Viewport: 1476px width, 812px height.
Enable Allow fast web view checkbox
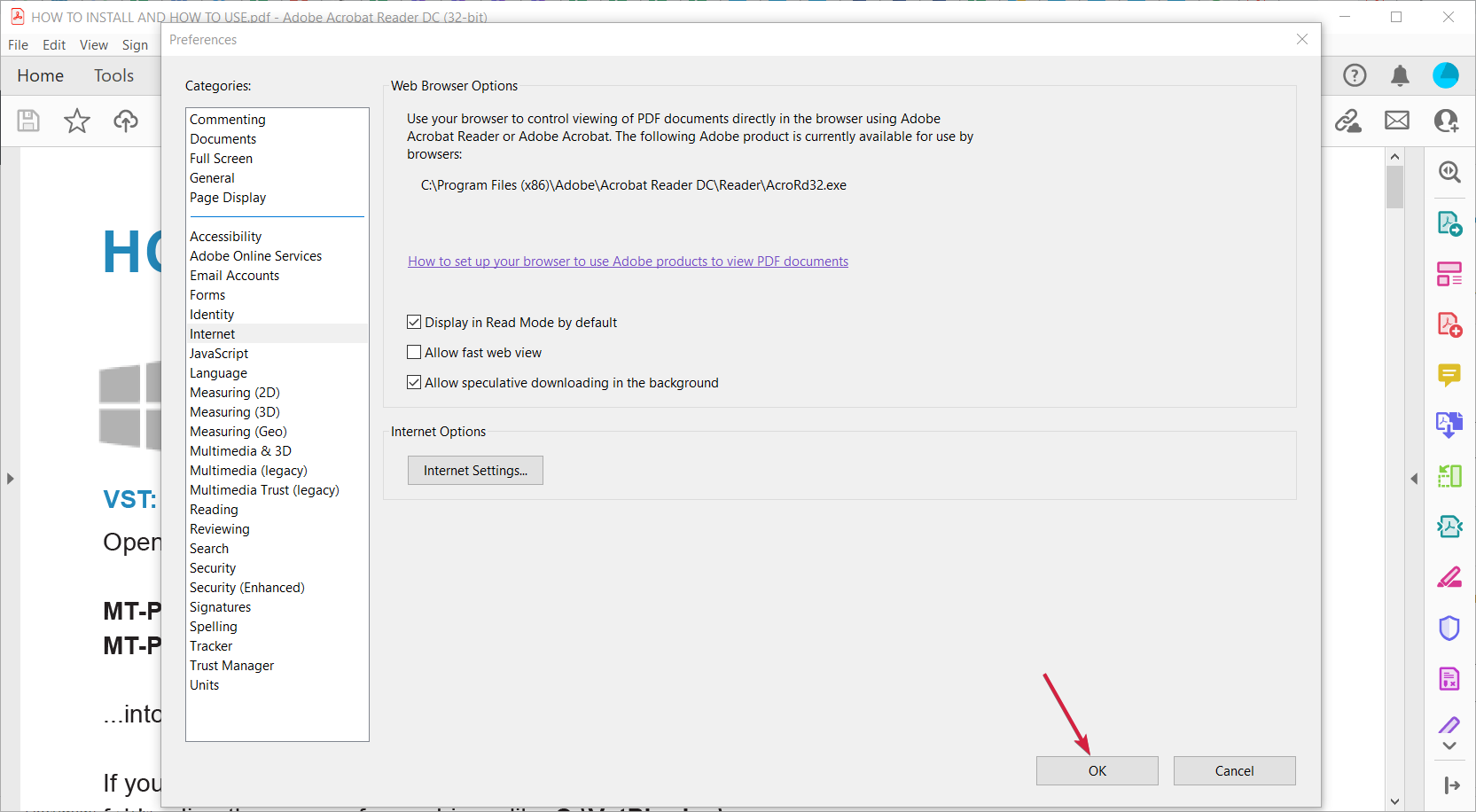pos(414,353)
